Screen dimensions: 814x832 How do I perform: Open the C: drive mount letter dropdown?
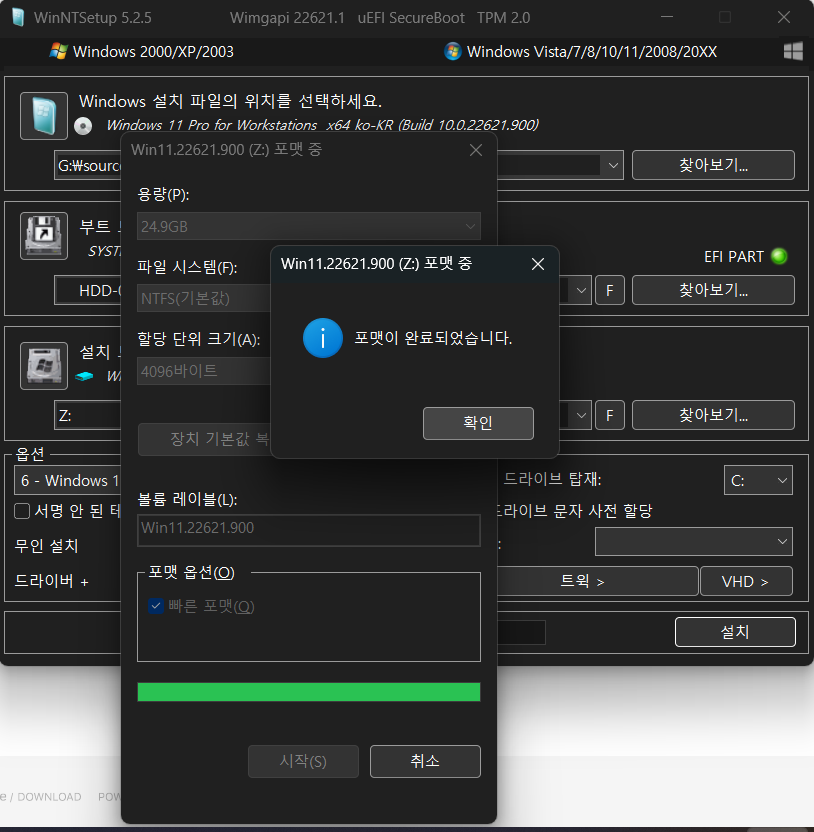(758, 480)
